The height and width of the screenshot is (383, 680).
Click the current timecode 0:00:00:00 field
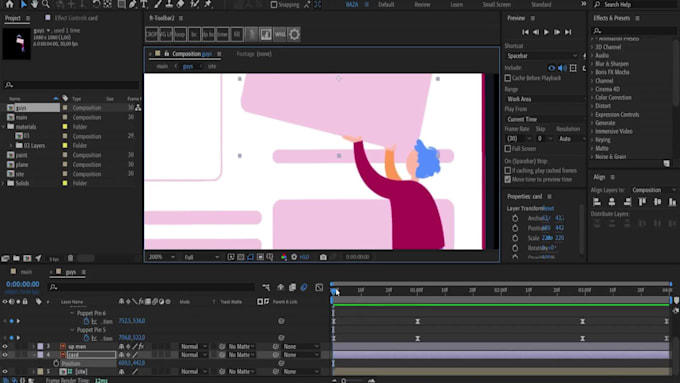[x=23, y=284]
